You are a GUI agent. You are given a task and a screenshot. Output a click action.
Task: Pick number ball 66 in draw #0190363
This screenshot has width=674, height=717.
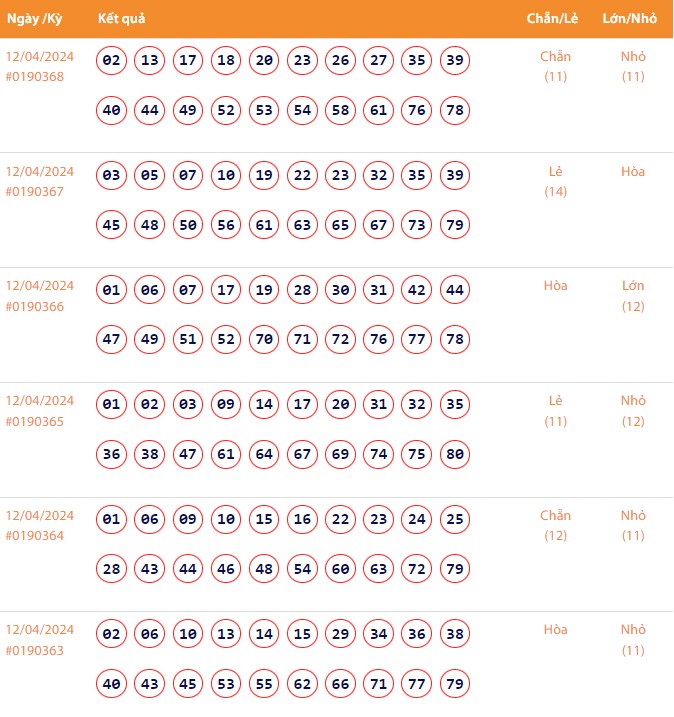point(340,684)
